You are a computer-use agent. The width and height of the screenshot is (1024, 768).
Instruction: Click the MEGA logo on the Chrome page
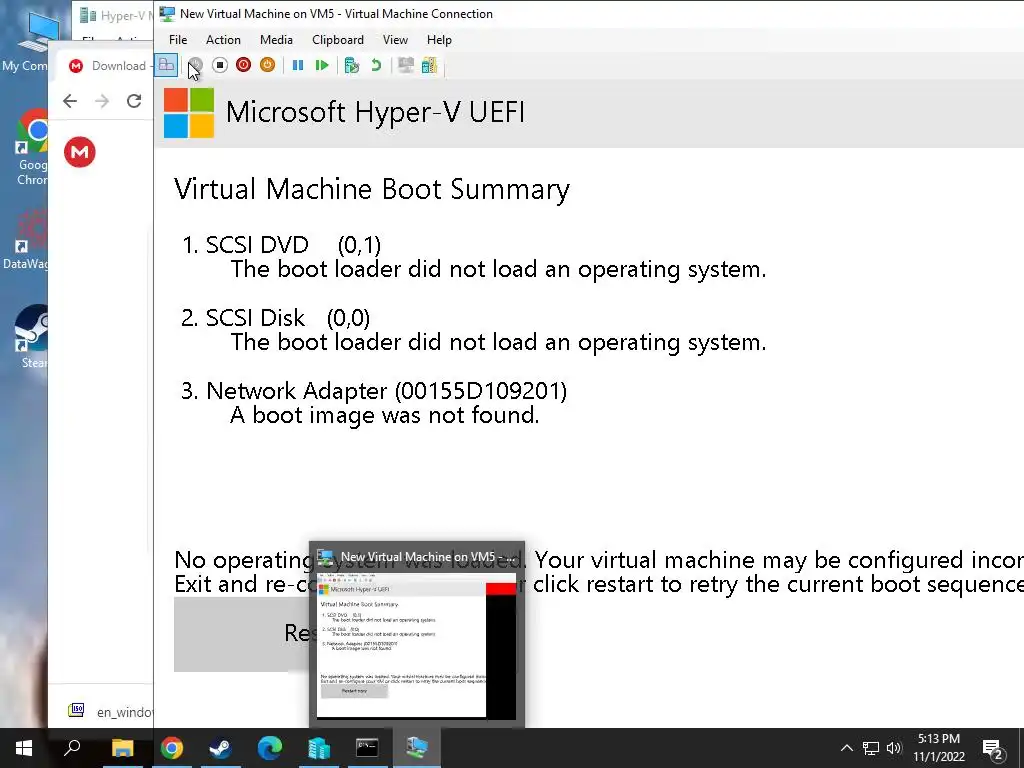[80, 152]
